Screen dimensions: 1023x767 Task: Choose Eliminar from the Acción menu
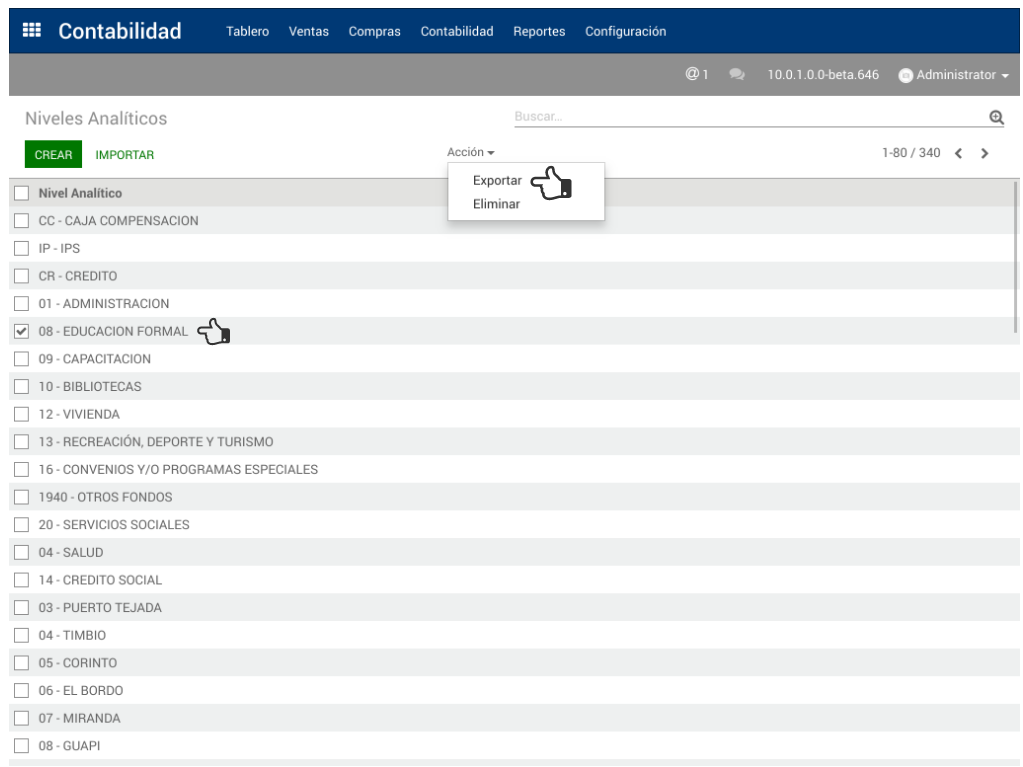[496, 204]
